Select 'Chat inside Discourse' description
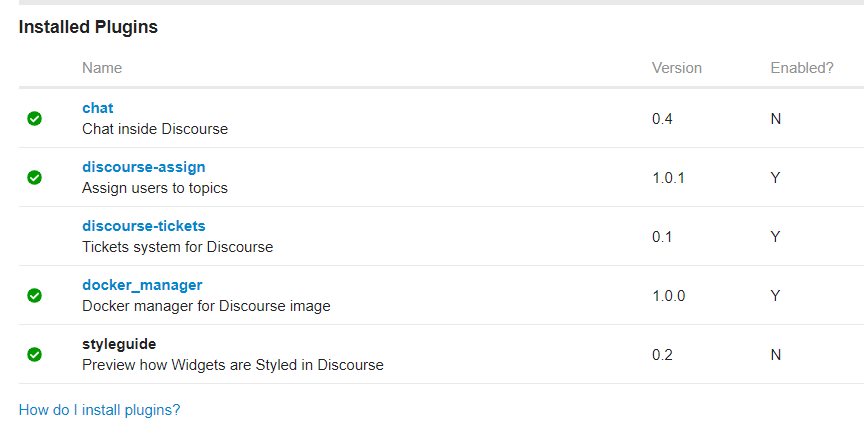Screen dimensions: 864x435 tap(155, 129)
